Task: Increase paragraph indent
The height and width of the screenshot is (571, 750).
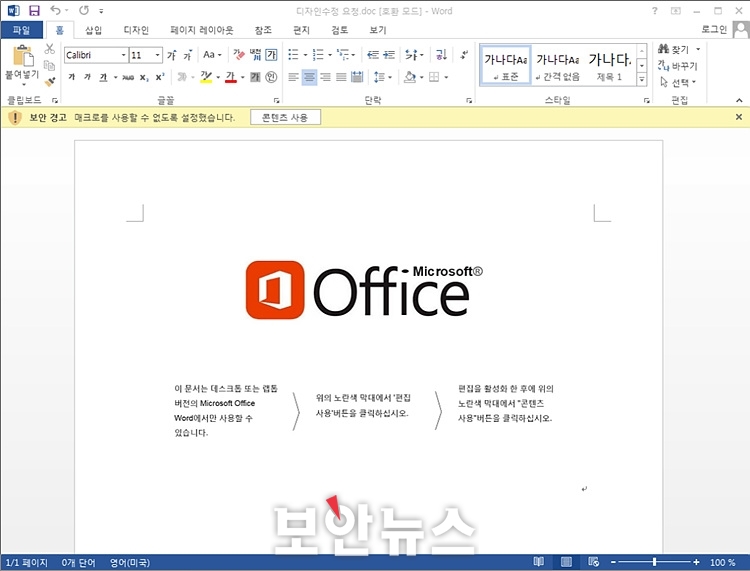Action: 389,55
